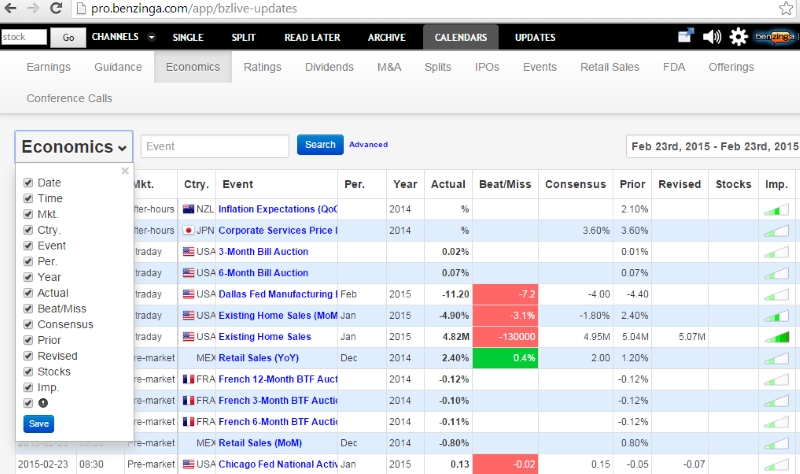Viewport: 800px width, 474px height.
Task: Open the Ratings calendar tab
Action: [x=262, y=67]
